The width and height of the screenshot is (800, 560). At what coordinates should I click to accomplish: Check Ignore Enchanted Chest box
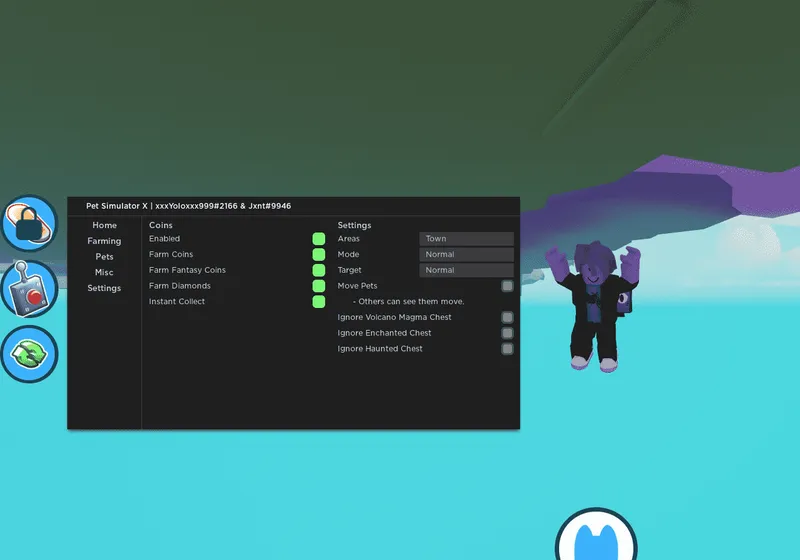point(507,333)
